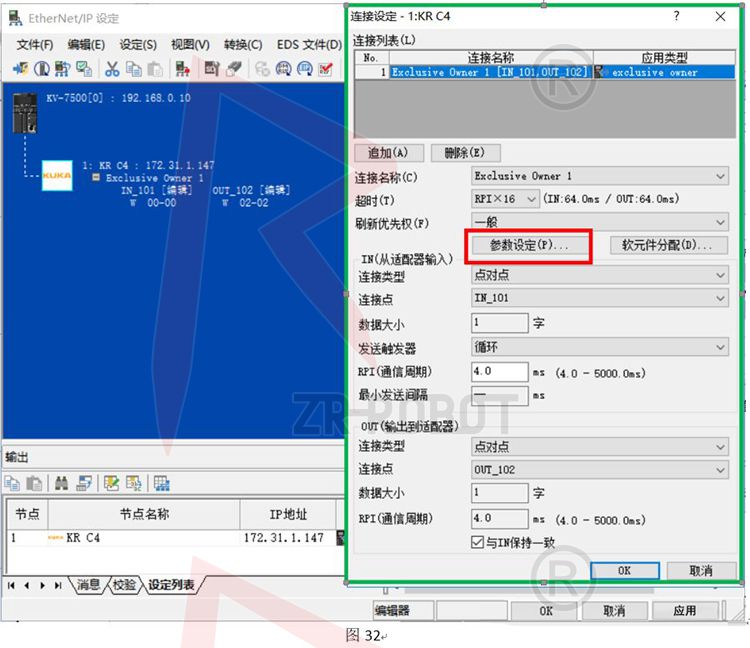Click the Copy icon in main toolbar
Screen dimensions: 750x648
coord(134,69)
